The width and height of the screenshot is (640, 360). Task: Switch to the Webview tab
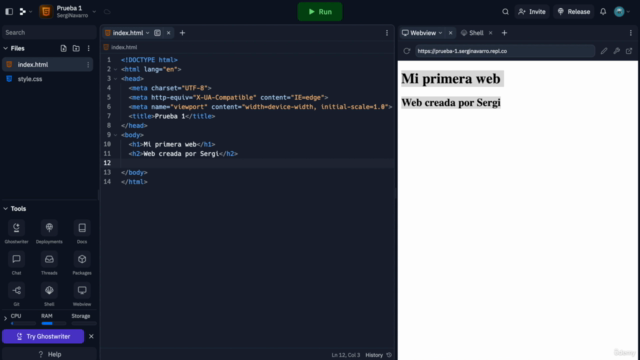[422, 33]
